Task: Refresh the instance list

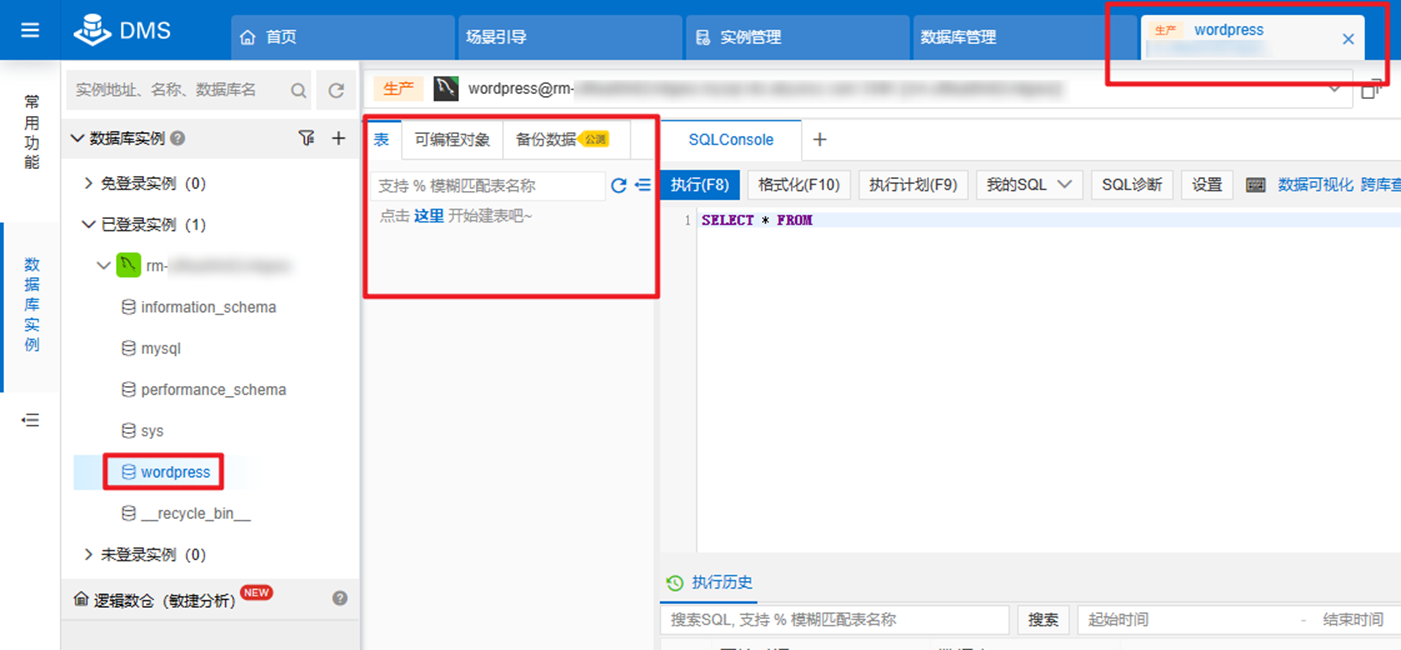Action: (336, 90)
